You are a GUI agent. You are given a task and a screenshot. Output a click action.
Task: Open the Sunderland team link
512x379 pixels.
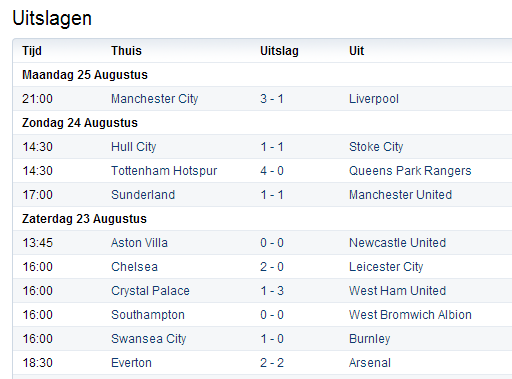(143, 195)
